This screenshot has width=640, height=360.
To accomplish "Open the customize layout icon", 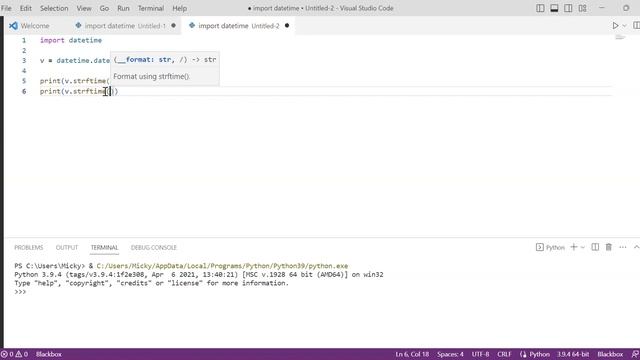I will [x=582, y=8].
